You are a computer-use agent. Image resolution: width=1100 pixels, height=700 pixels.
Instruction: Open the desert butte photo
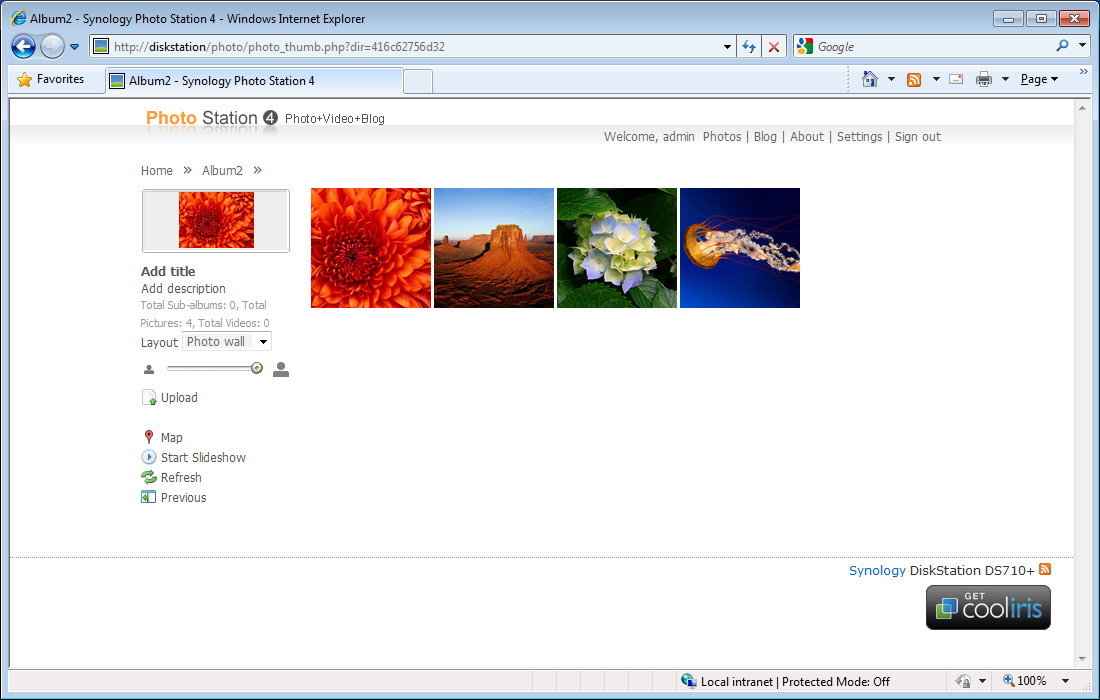click(494, 248)
